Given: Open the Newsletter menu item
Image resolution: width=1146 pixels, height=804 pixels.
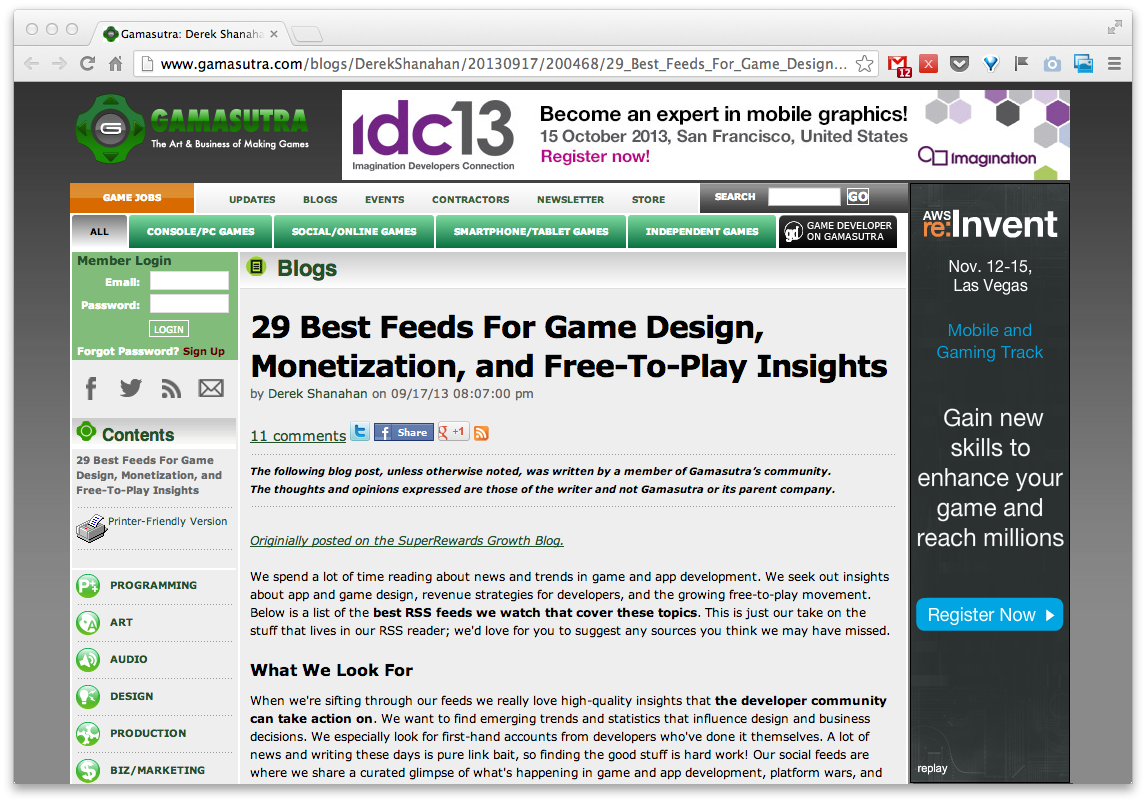Looking at the screenshot, I should (x=571, y=200).
